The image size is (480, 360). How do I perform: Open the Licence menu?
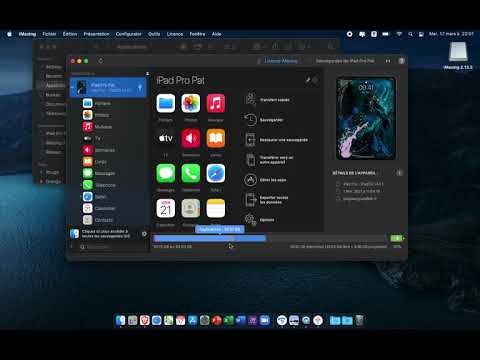pos(175,34)
